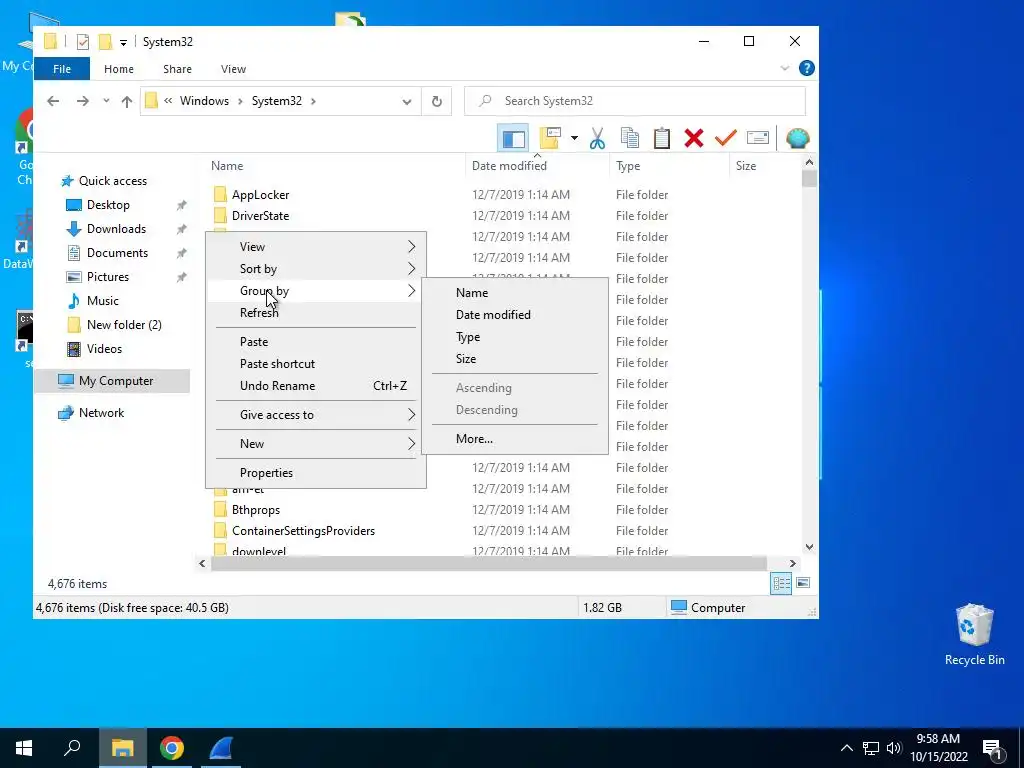Switch to large thumbnails view icon
The height and width of the screenshot is (768, 1024).
(803, 583)
